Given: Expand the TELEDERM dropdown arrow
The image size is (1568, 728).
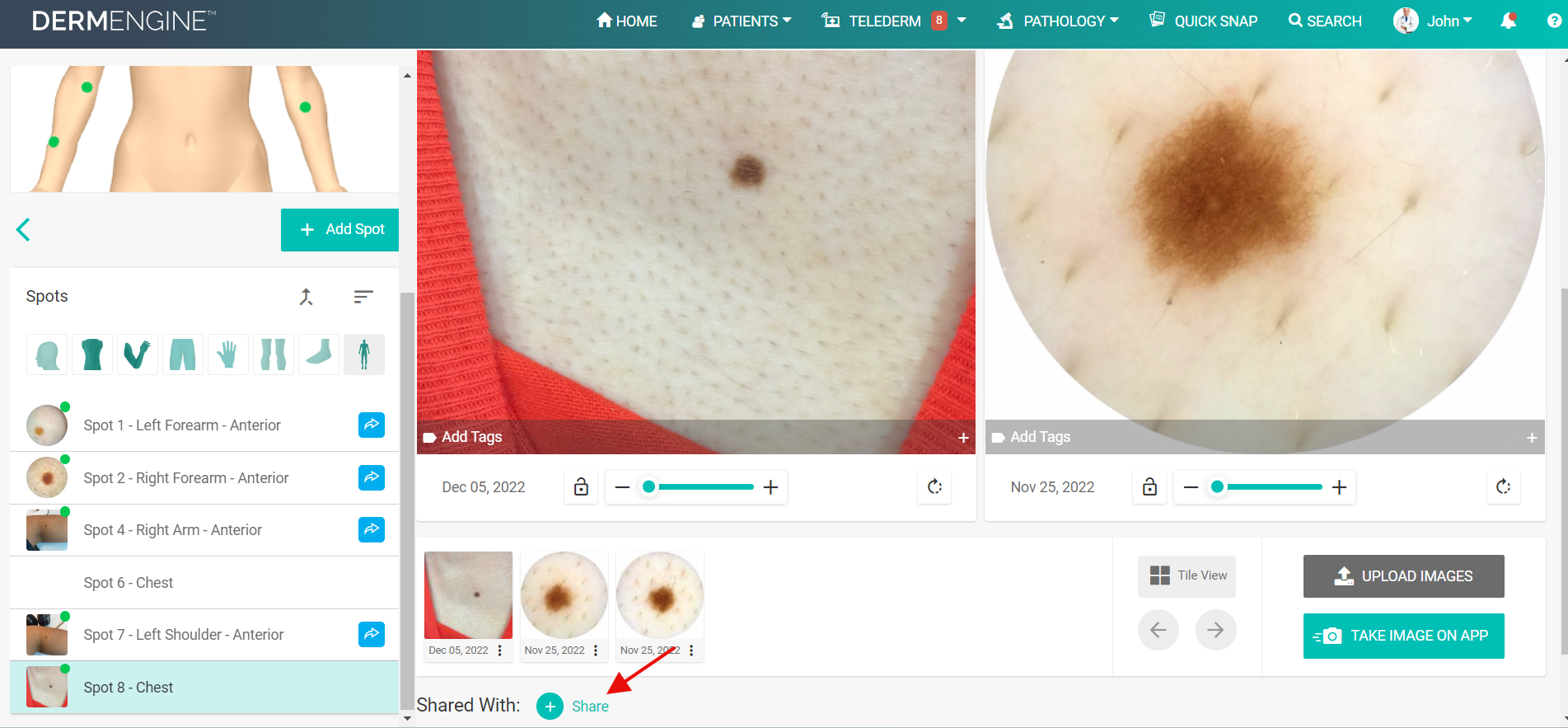Looking at the screenshot, I should (x=962, y=21).
